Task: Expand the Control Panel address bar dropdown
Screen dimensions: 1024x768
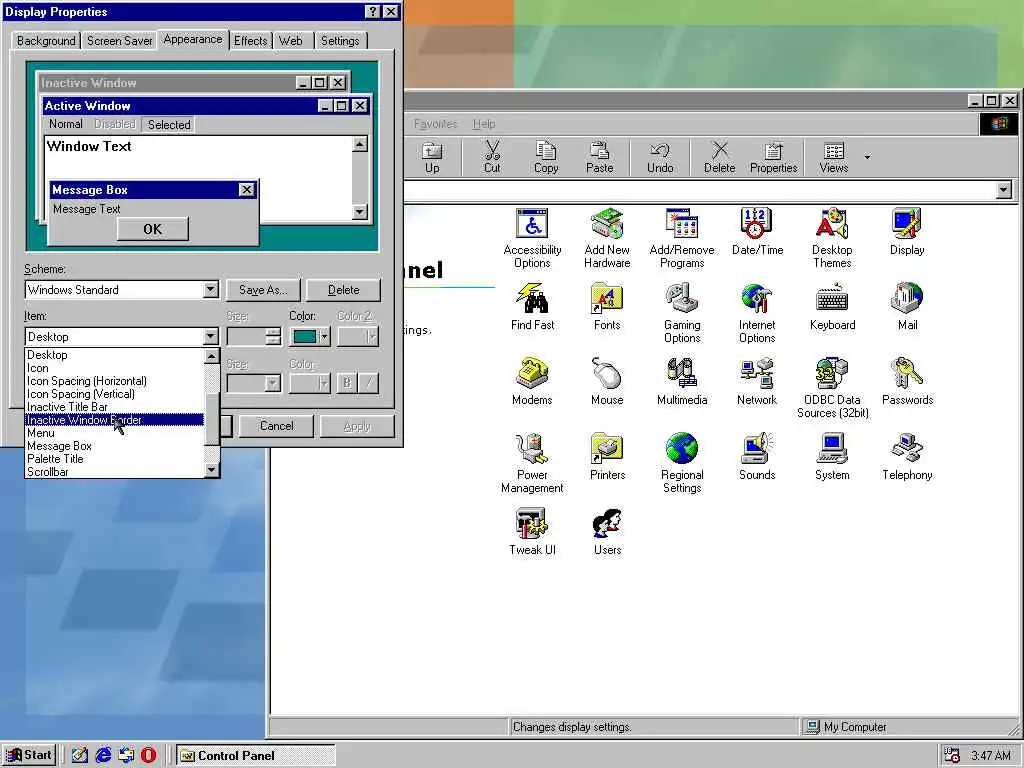Action: tap(1004, 190)
